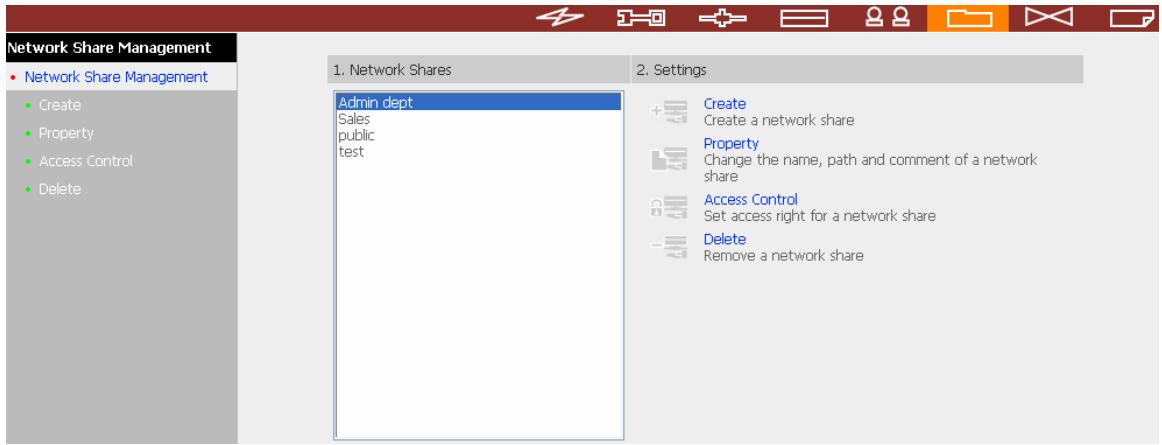Select the Sales share in the list
The image size is (1162, 445).
tap(479, 119)
